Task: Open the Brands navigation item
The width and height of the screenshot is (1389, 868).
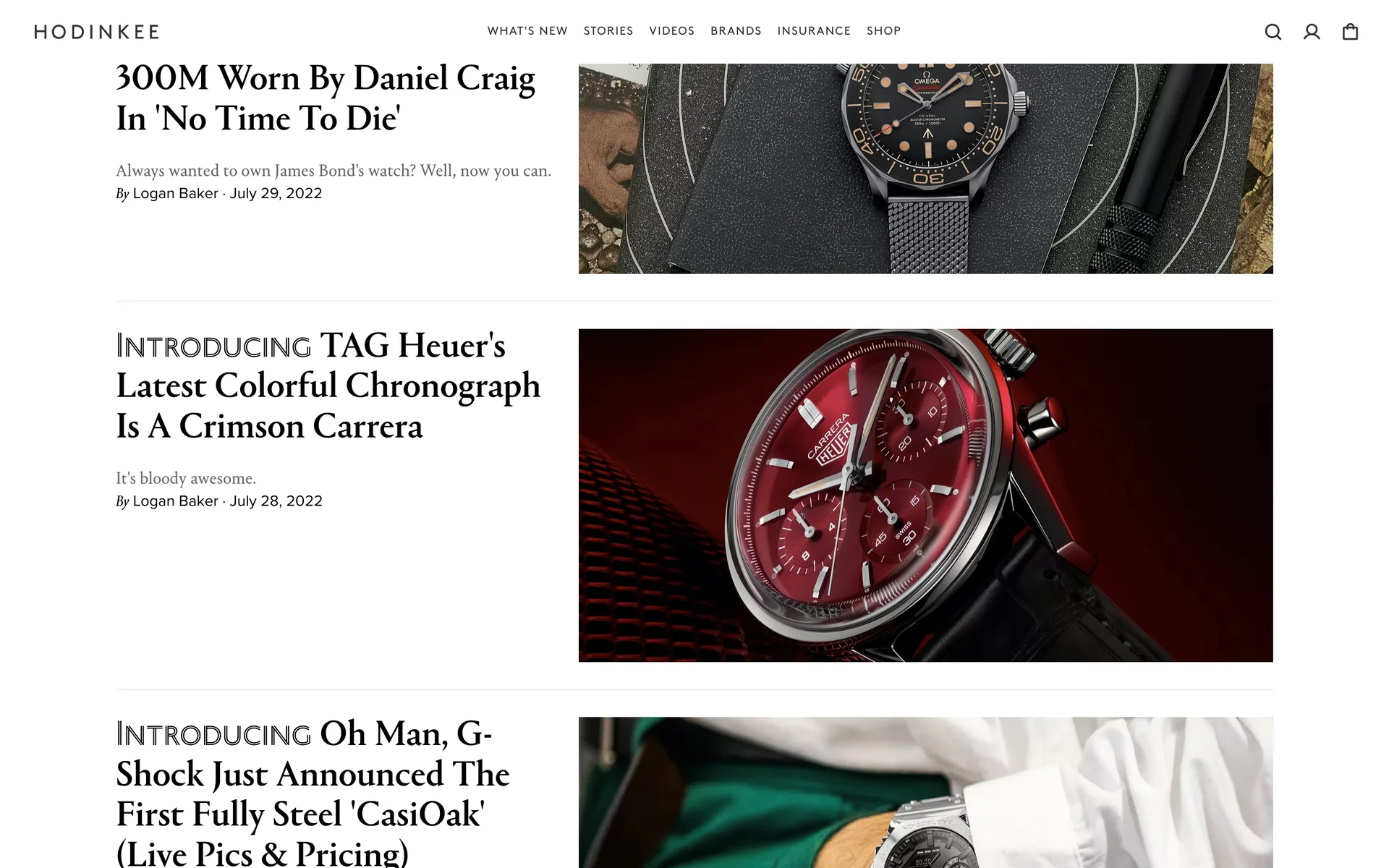Action: [x=736, y=31]
